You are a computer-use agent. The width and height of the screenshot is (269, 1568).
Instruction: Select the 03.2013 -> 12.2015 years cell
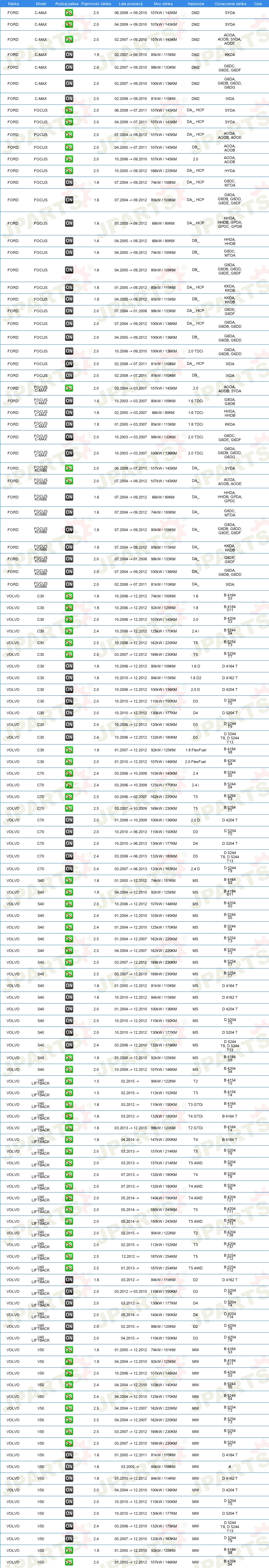(x=130, y=1128)
